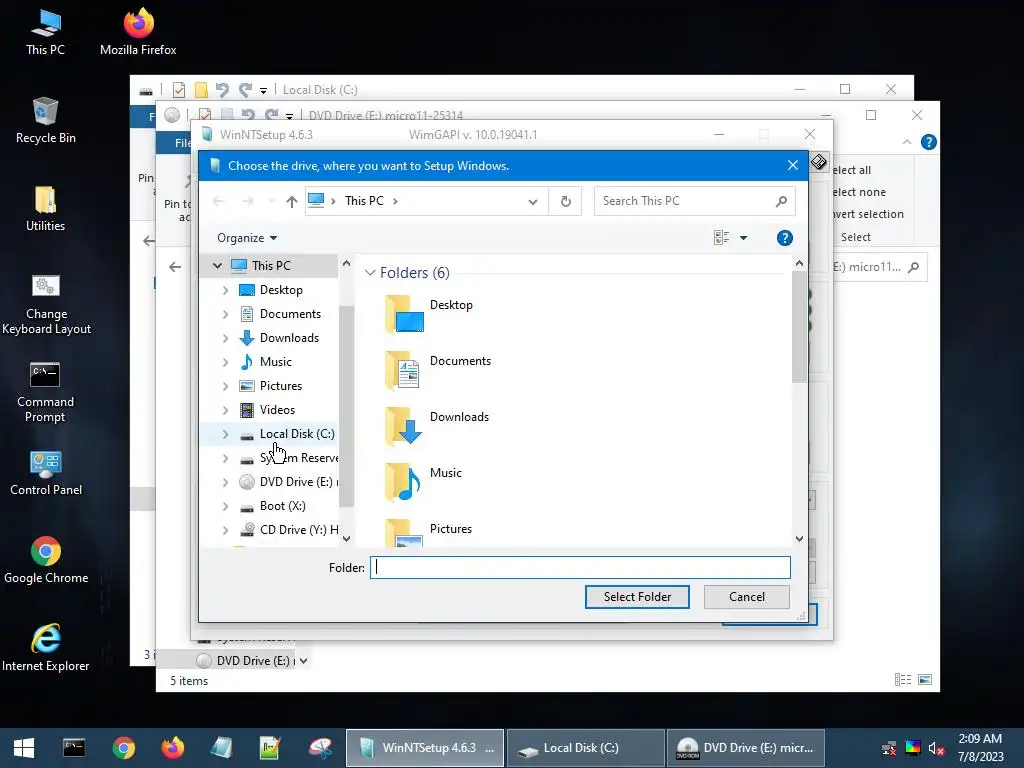Select Videos in the navigation tree
The image size is (1024, 768).
point(277,410)
